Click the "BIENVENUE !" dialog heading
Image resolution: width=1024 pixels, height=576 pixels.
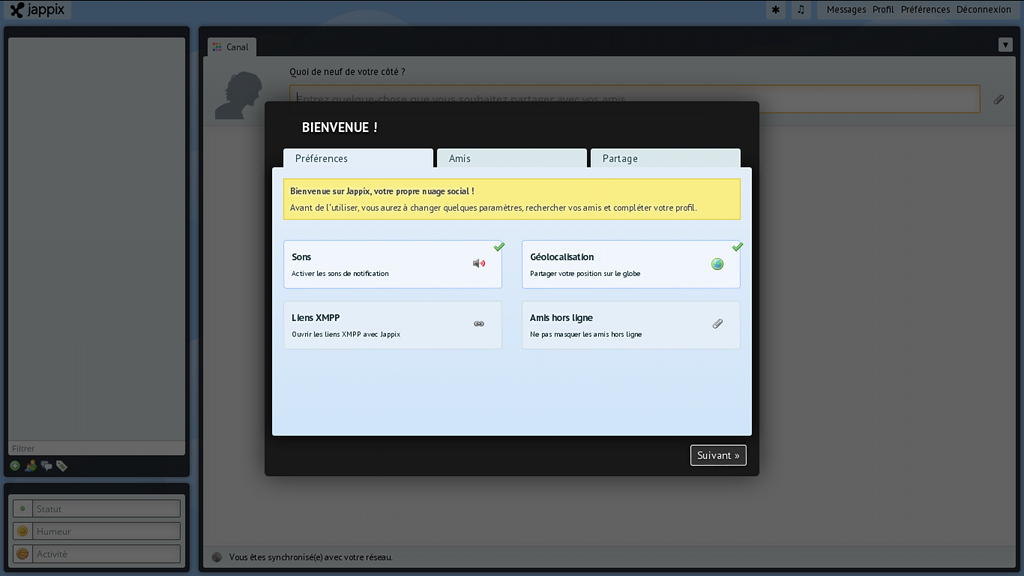pos(340,127)
